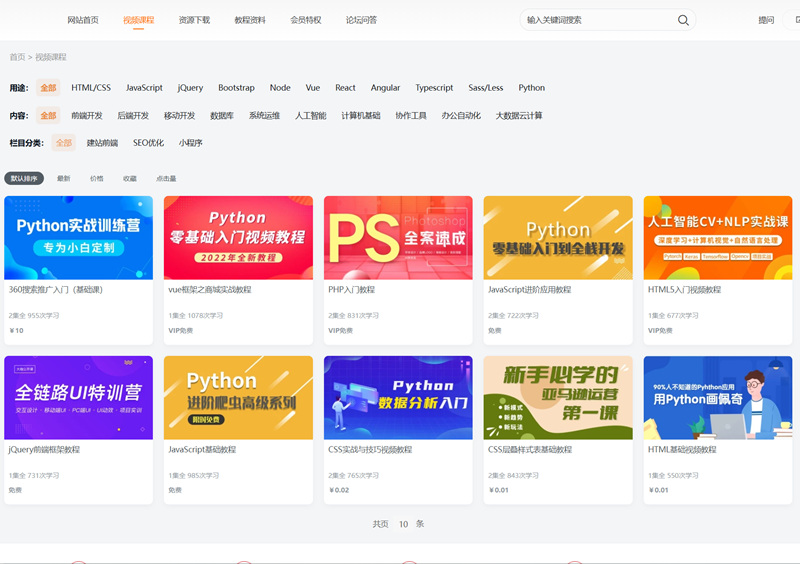Select the Python usage filter
Screen dimensions: 800x564
click(x=532, y=88)
